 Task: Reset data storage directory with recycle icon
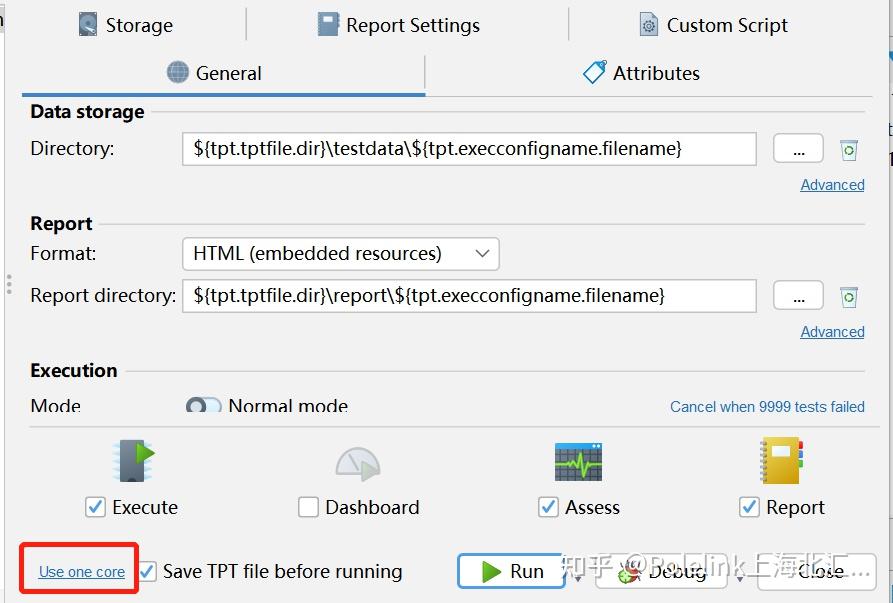coord(849,150)
